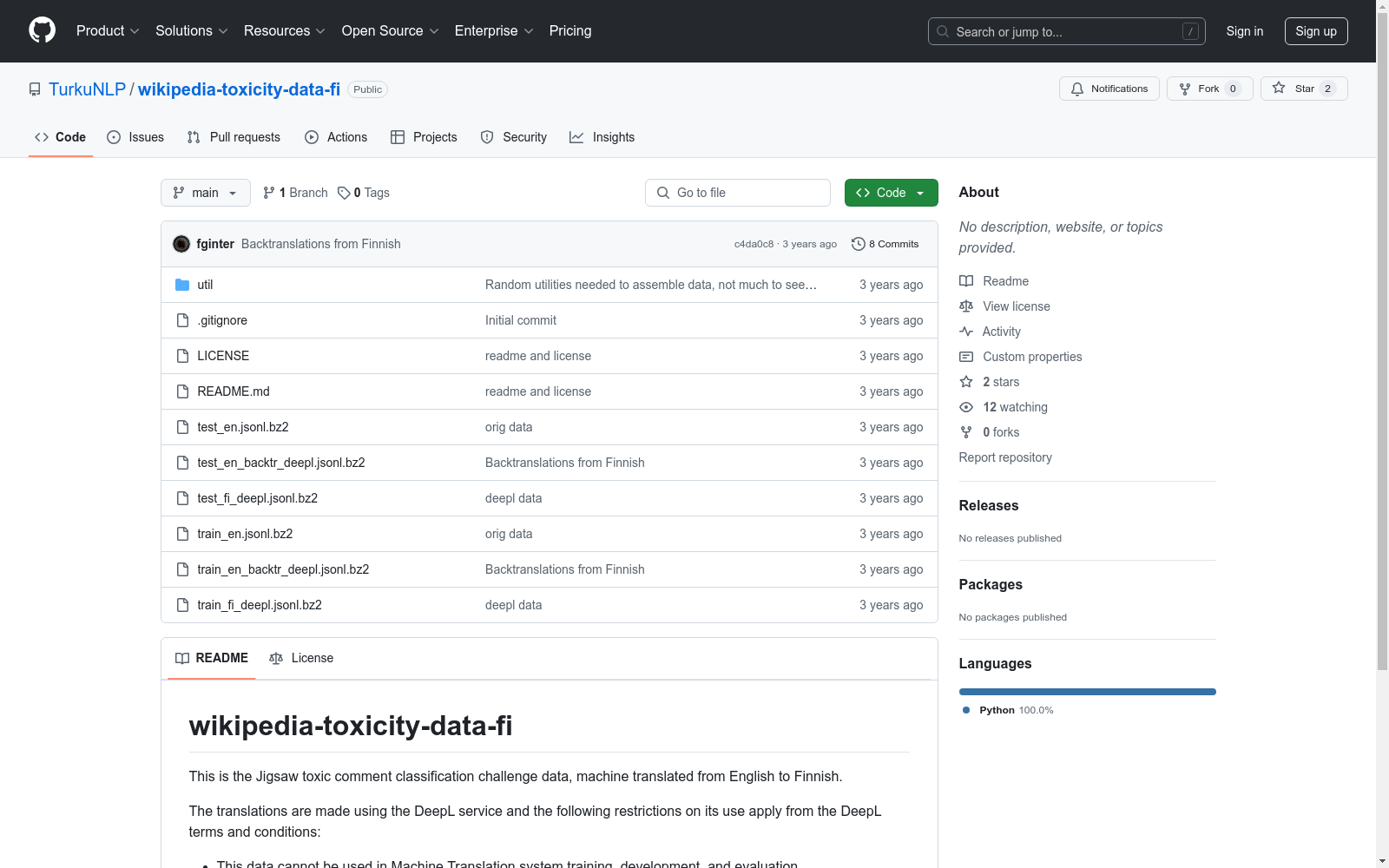Image resolution: width=1389 pixels, height=868 pixels.
Task: Select the README tab in README panel
Action: [212, 658]
